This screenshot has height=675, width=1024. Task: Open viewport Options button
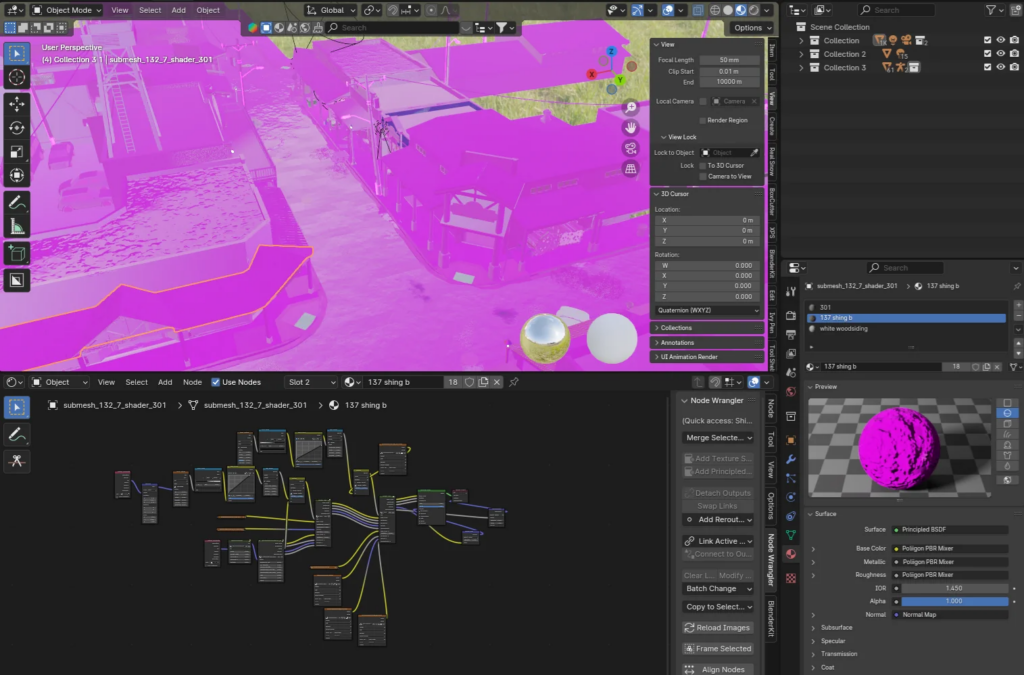tap(752, 27)
